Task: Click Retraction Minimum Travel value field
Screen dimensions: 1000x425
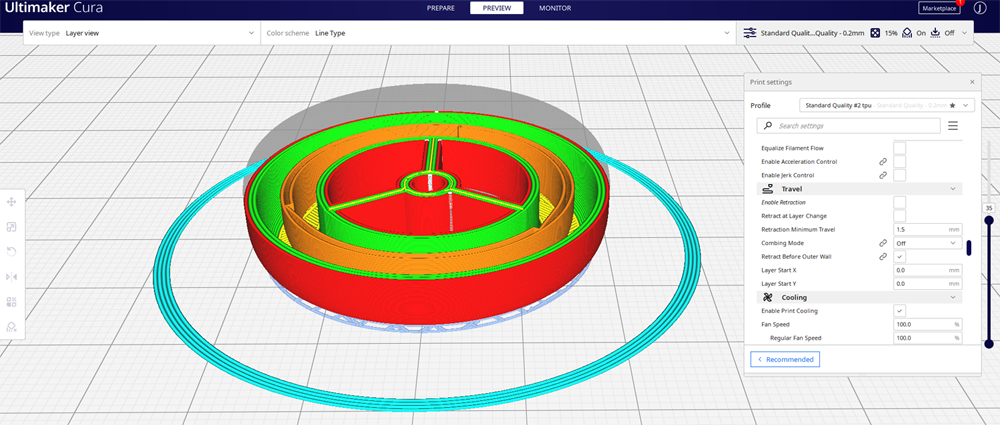Action: [928, 230]
